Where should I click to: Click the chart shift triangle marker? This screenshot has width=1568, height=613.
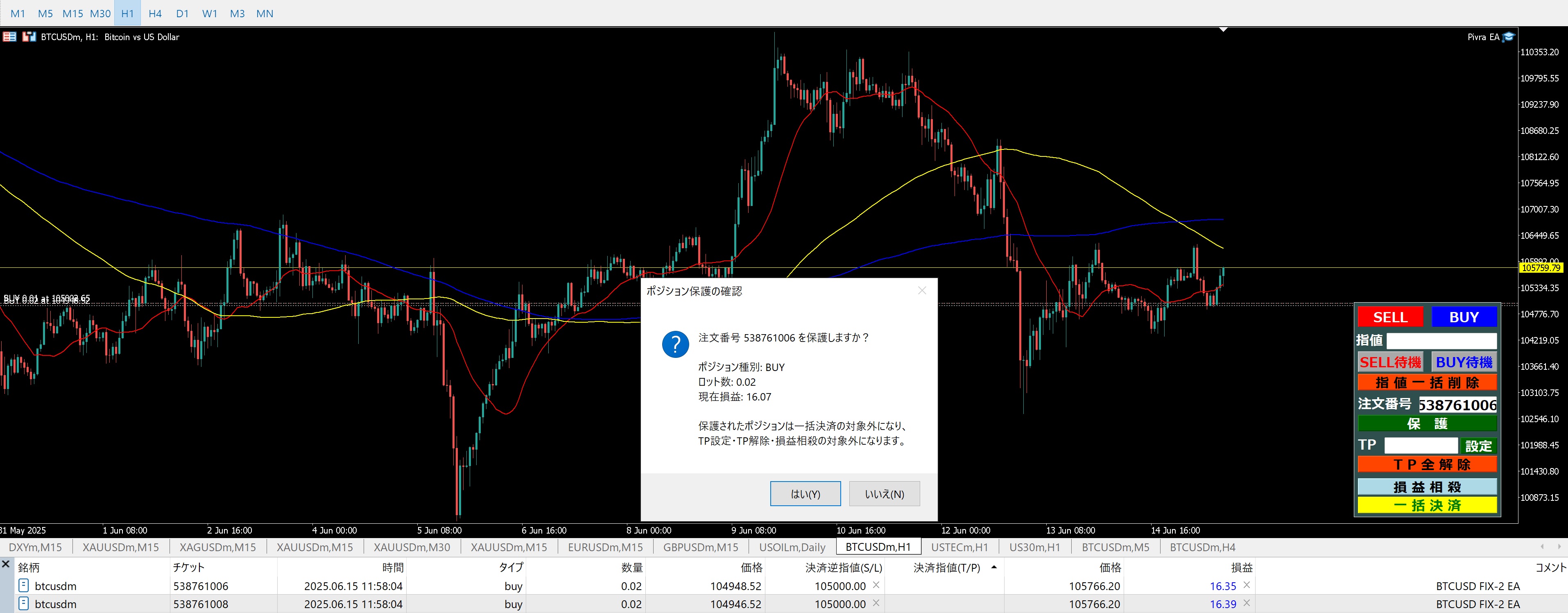tap(1223, 29)
